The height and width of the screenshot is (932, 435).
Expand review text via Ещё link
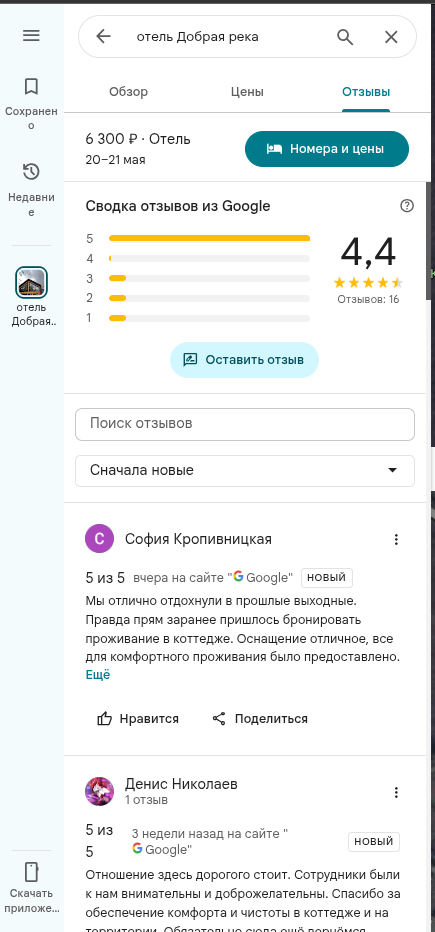pos(98,675)
